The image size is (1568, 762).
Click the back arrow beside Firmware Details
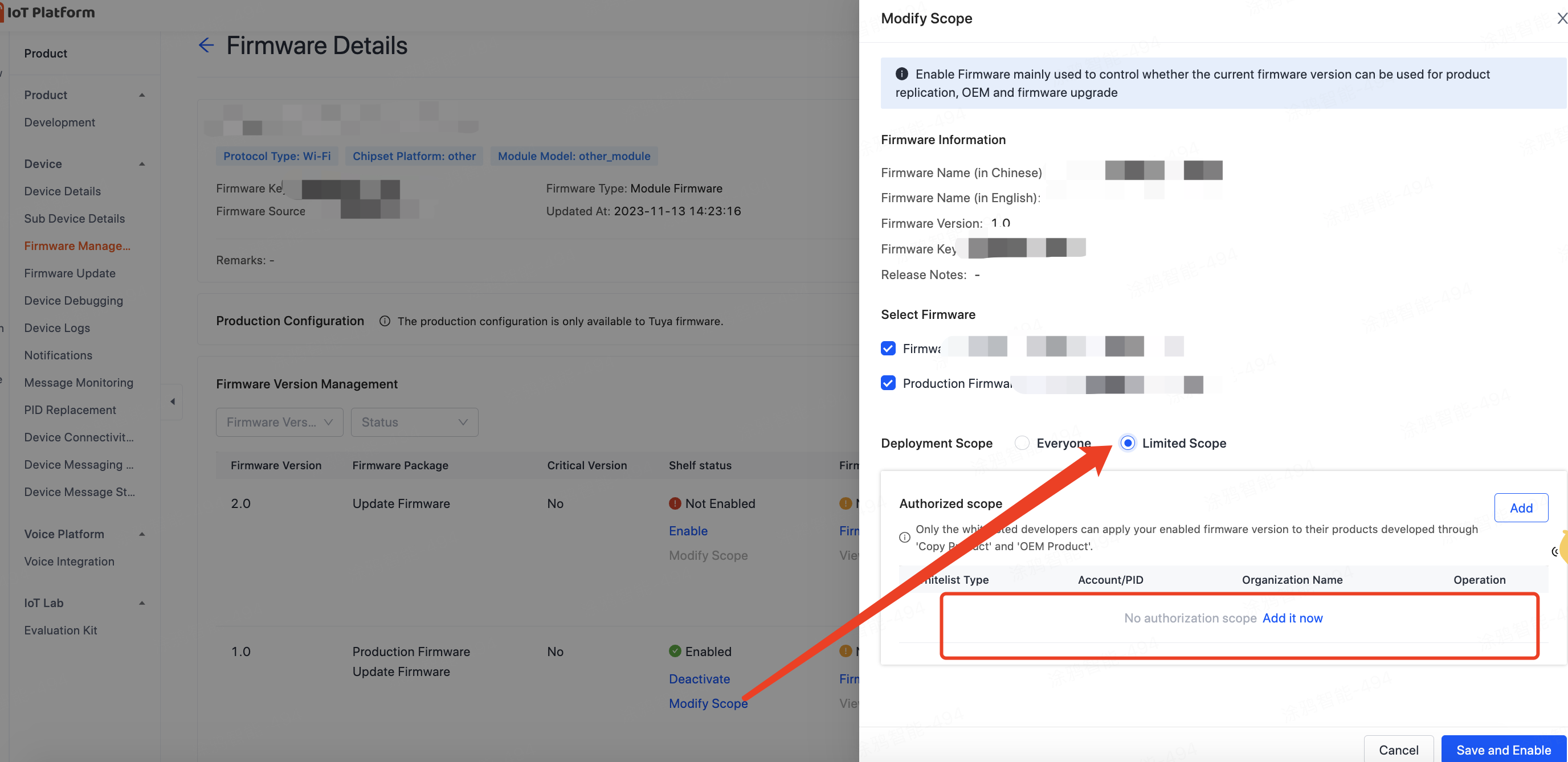[x=206, y=45]
